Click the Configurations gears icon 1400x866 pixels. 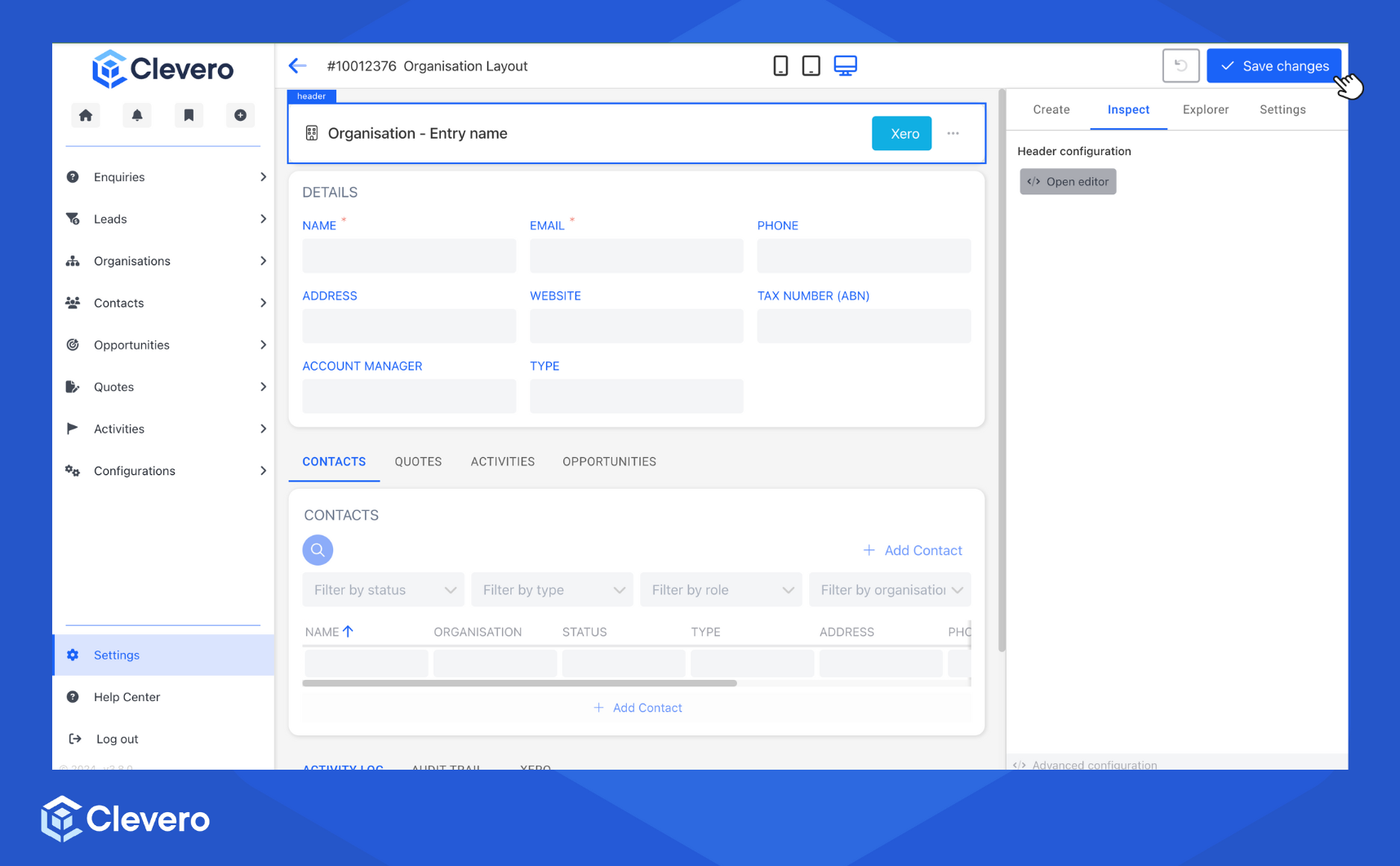click(x=73, y=471)
